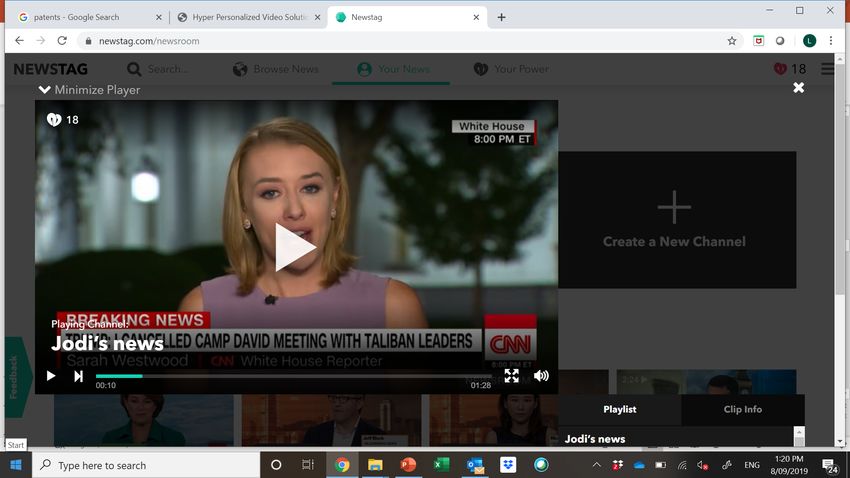Switch to patents - Google Search tab
This screenshot has height=478, width=850.
click(x=90, y=17)
